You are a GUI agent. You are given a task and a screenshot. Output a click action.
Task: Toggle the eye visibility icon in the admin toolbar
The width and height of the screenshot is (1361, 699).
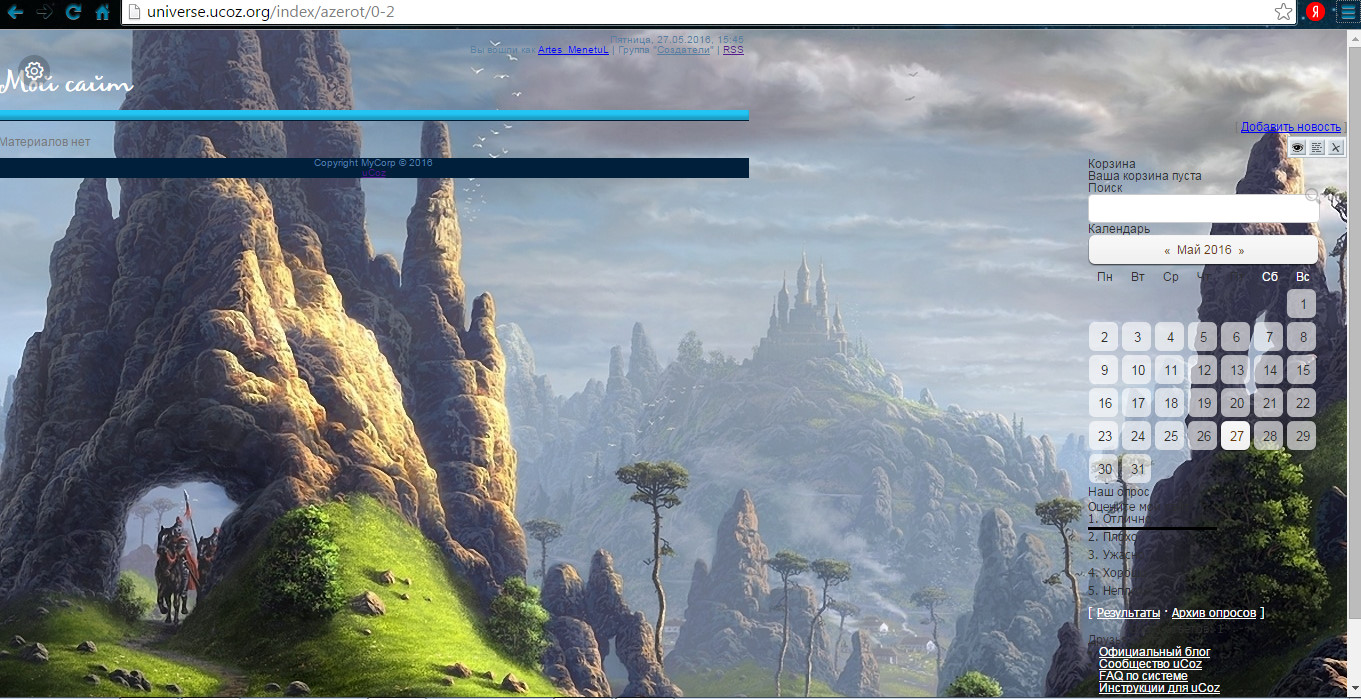(x=1298, y=147)
